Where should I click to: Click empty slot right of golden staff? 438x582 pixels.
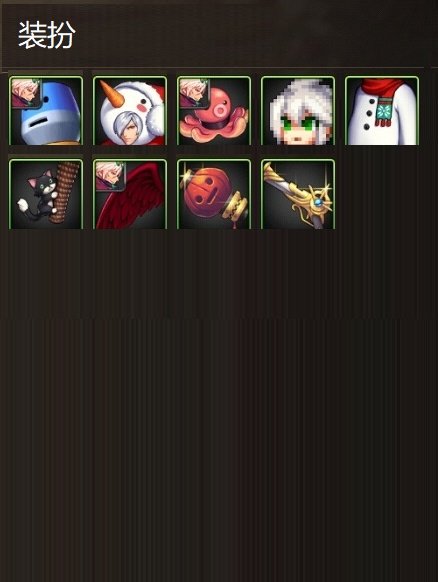click(382, 194)
